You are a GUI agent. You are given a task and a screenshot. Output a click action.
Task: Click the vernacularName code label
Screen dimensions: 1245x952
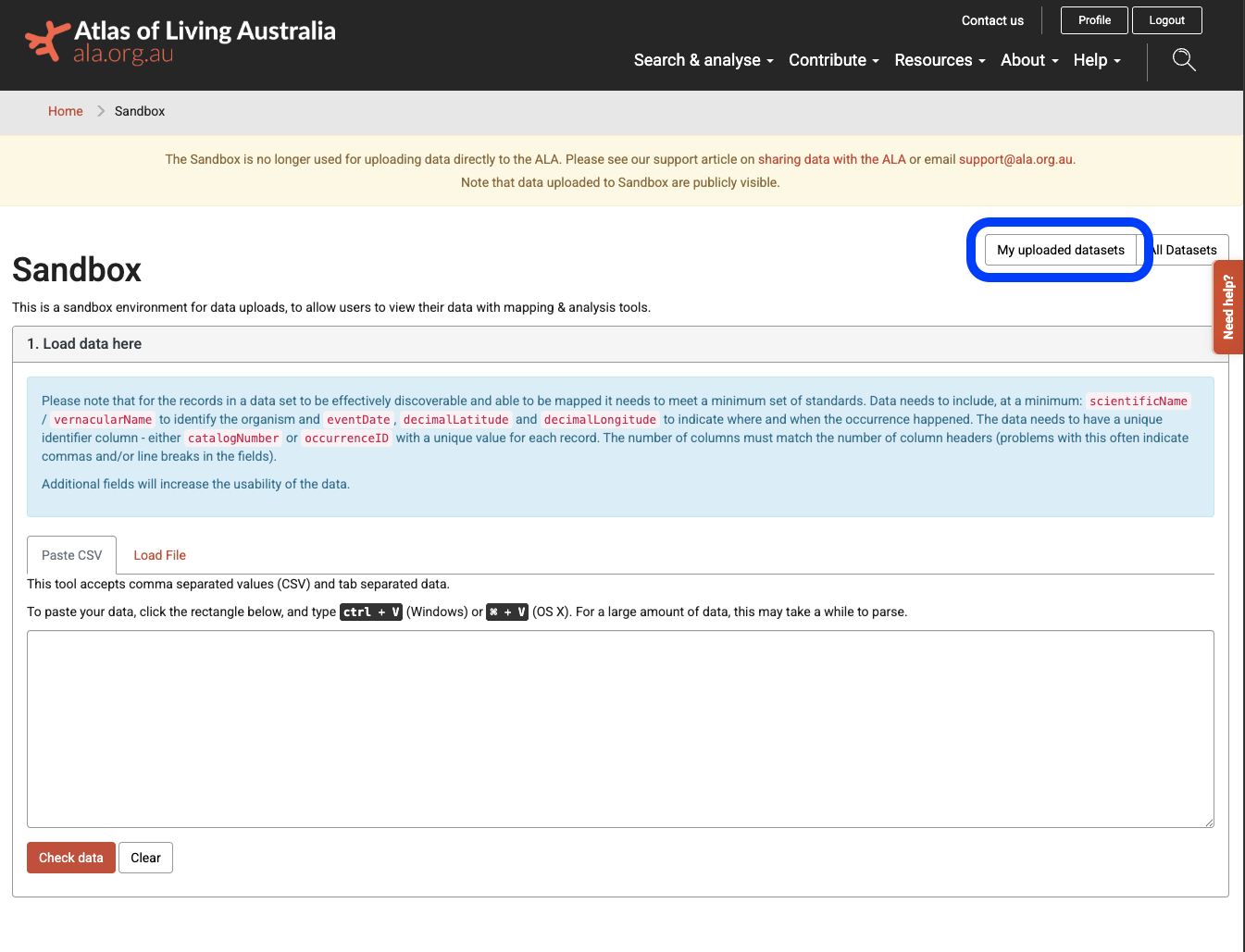tap(103, 419)
